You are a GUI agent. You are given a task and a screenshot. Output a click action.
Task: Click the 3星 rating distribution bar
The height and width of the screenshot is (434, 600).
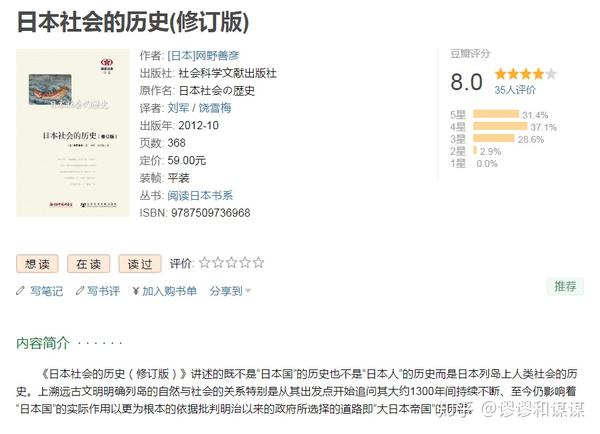pos(494,139)
